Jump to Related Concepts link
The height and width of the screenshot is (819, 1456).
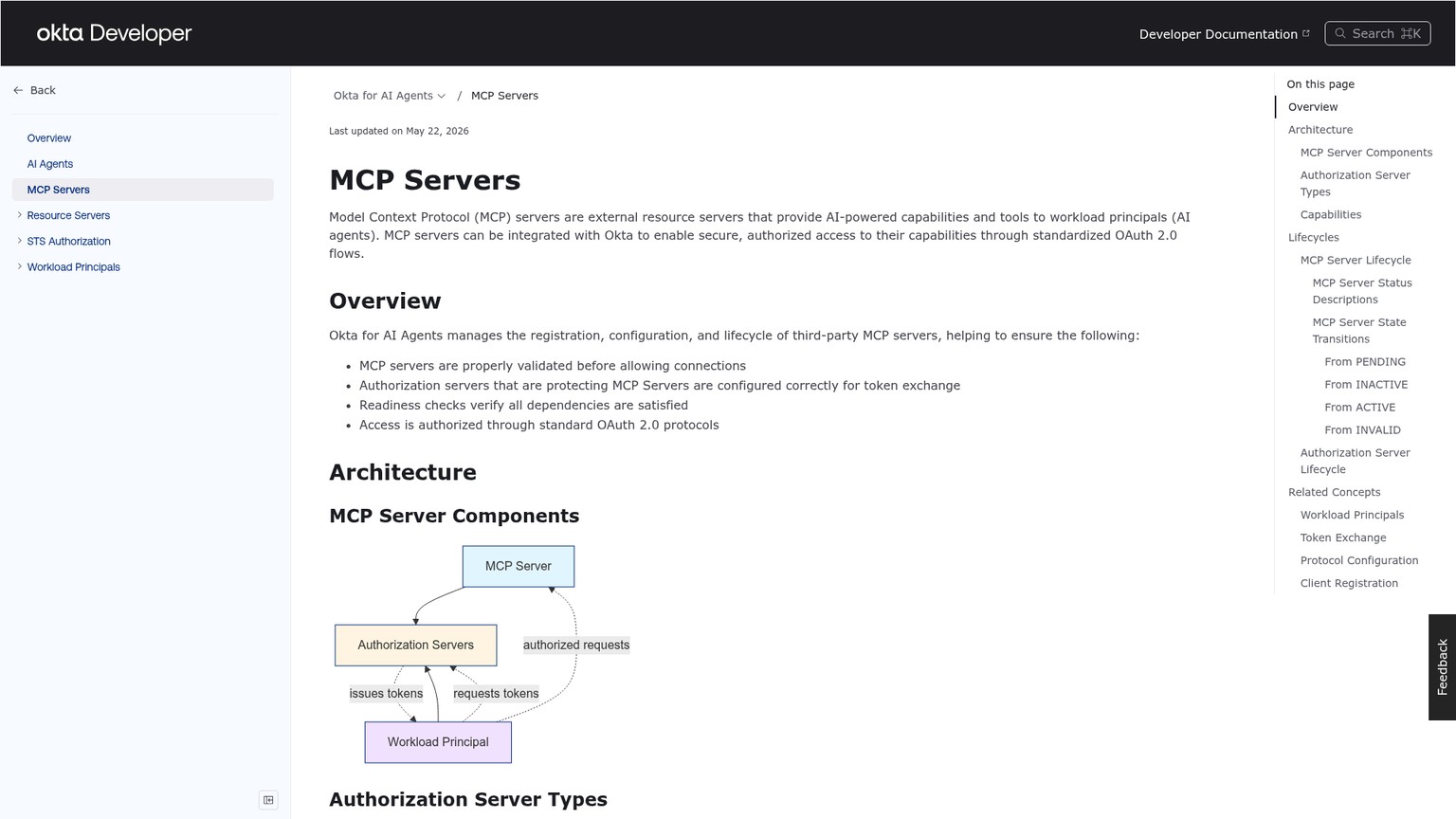(x=1334, y=493)
